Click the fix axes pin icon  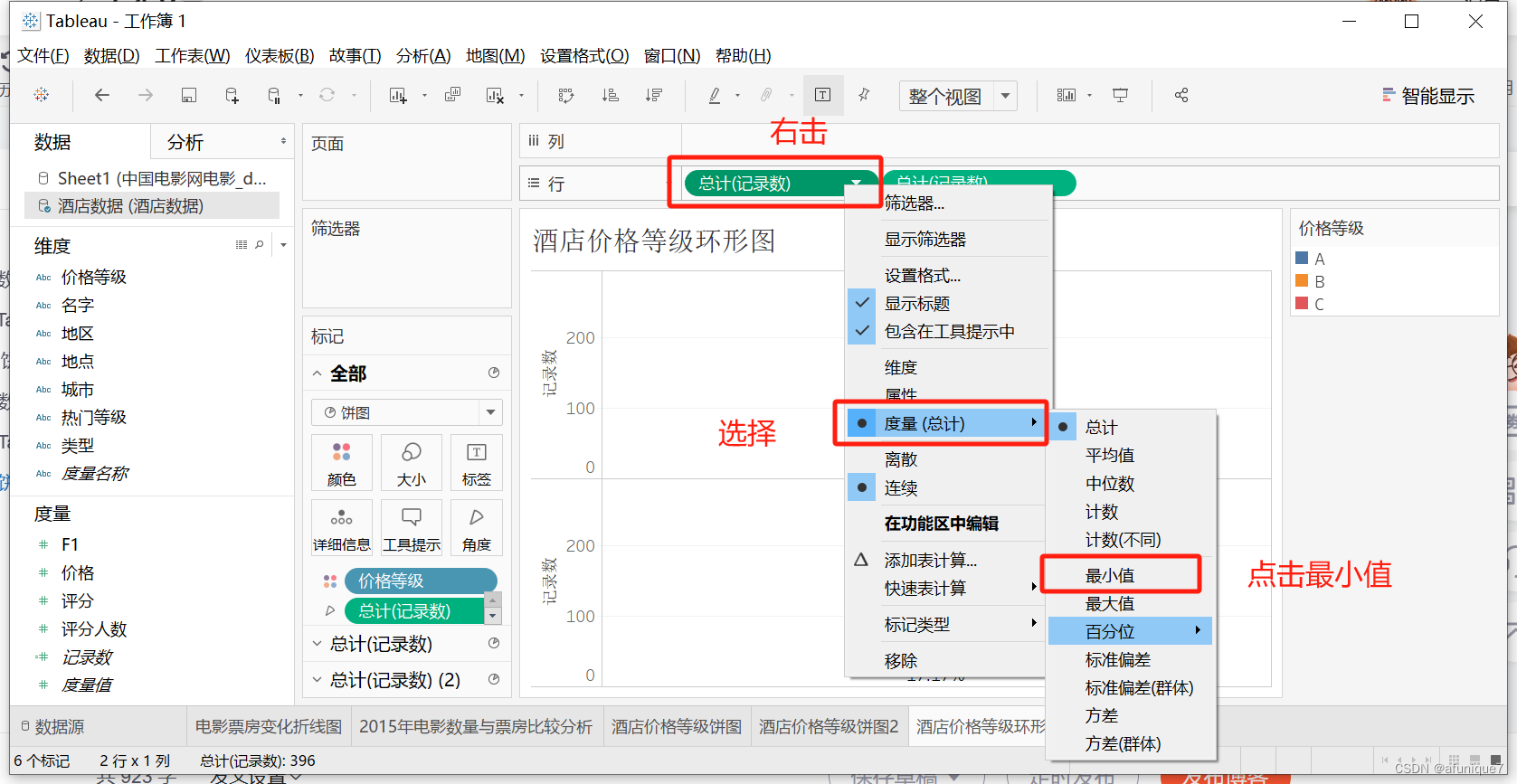coord(865,95)
